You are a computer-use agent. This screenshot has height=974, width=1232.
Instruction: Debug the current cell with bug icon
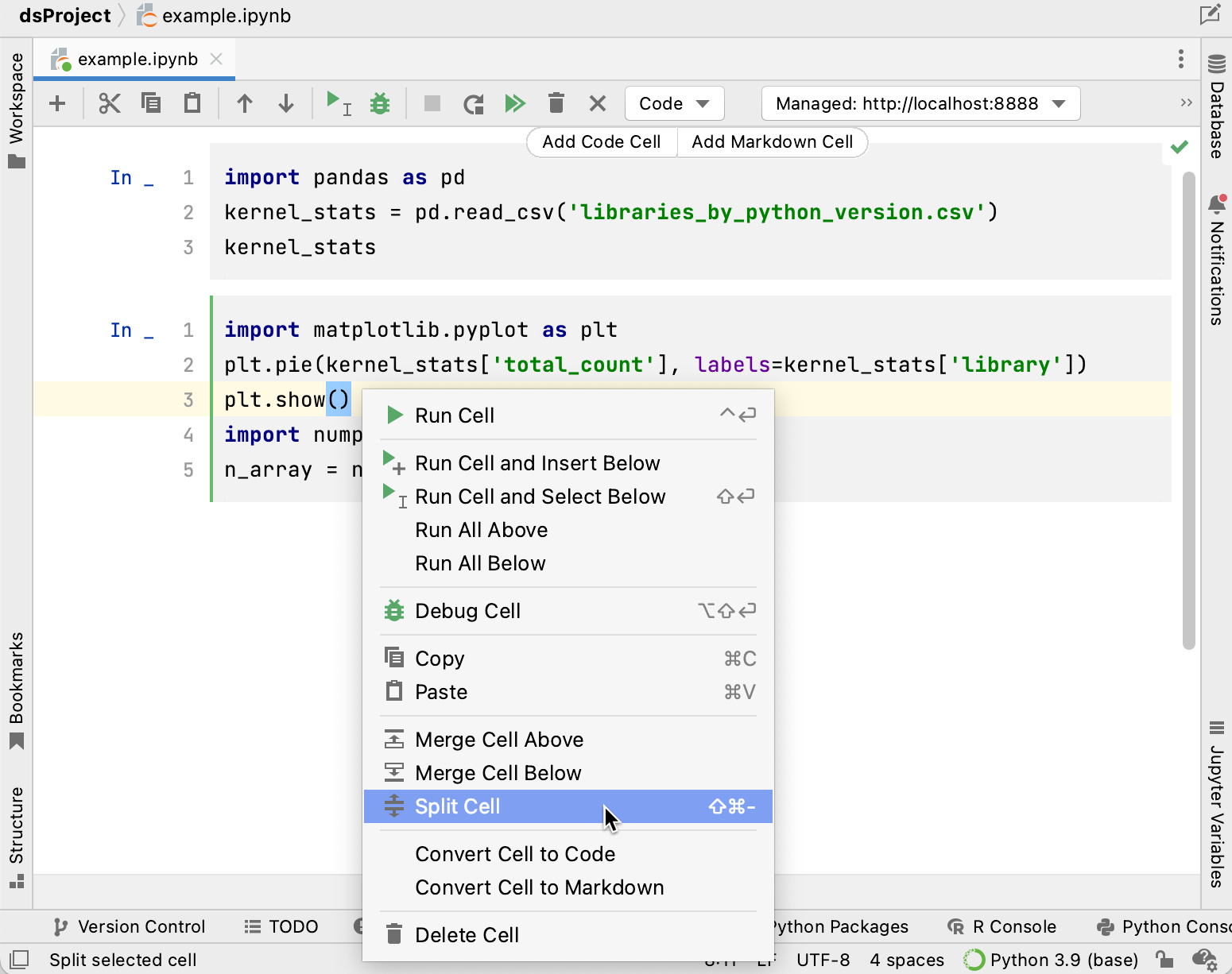pos(380,102)
